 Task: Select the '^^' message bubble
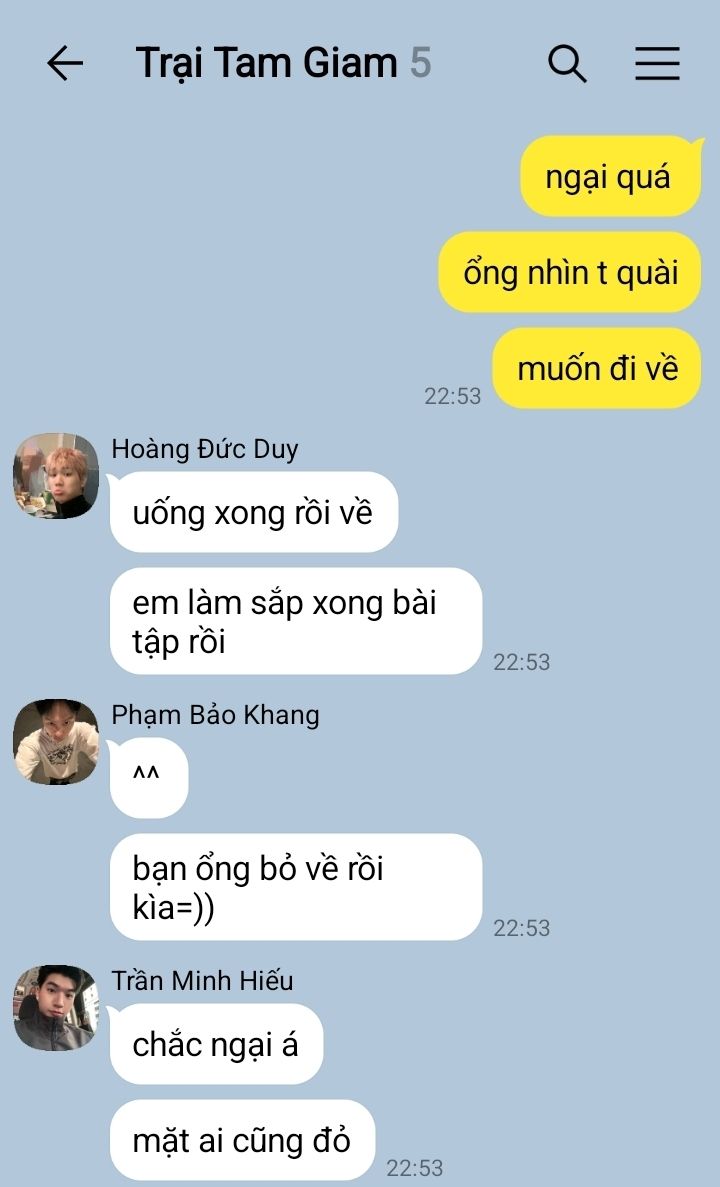pyautogui.click(x=148, y=778)
